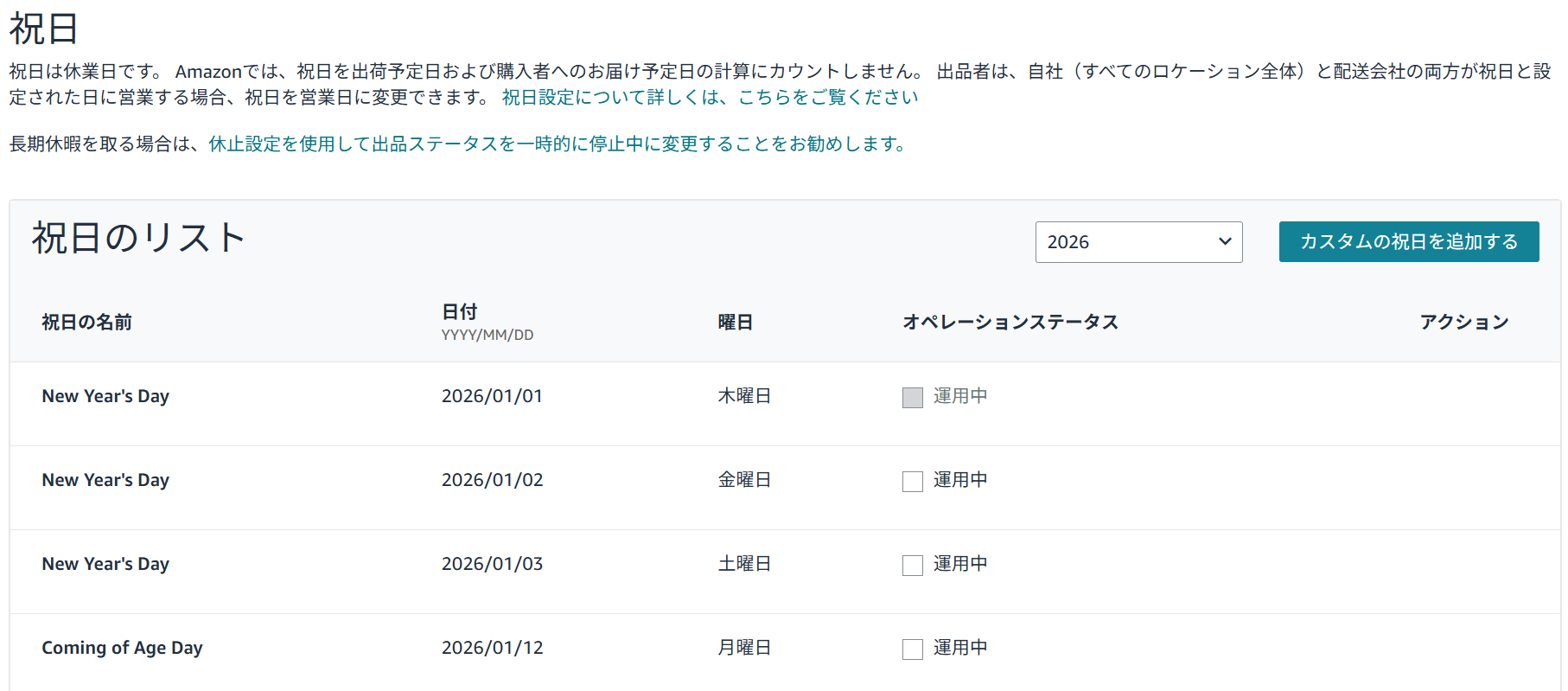
Task: Enable the 運用中 checkbox for 2026/01/02
Action: point(912,482)
